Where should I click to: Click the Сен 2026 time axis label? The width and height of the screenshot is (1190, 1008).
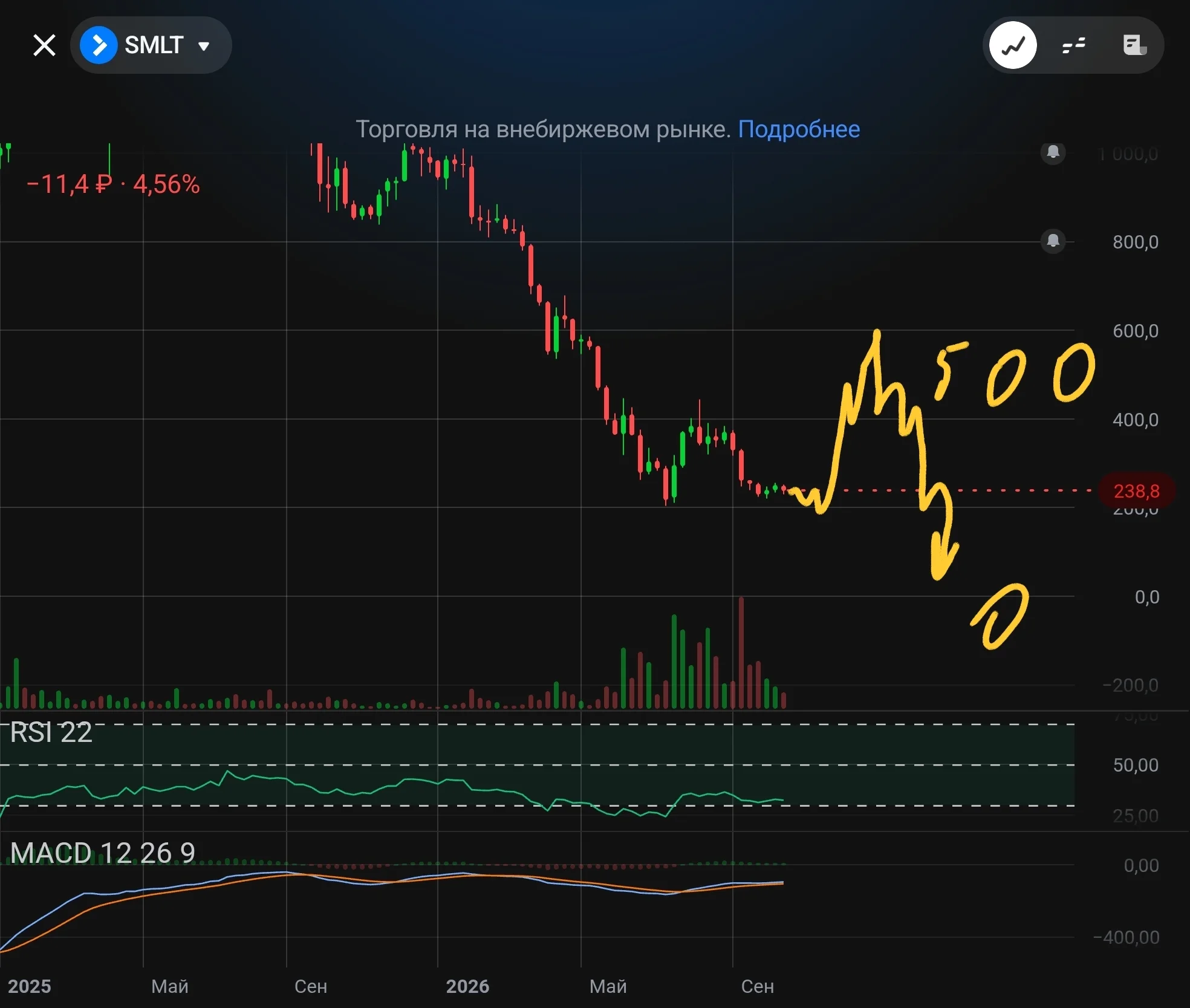point(757,986)
